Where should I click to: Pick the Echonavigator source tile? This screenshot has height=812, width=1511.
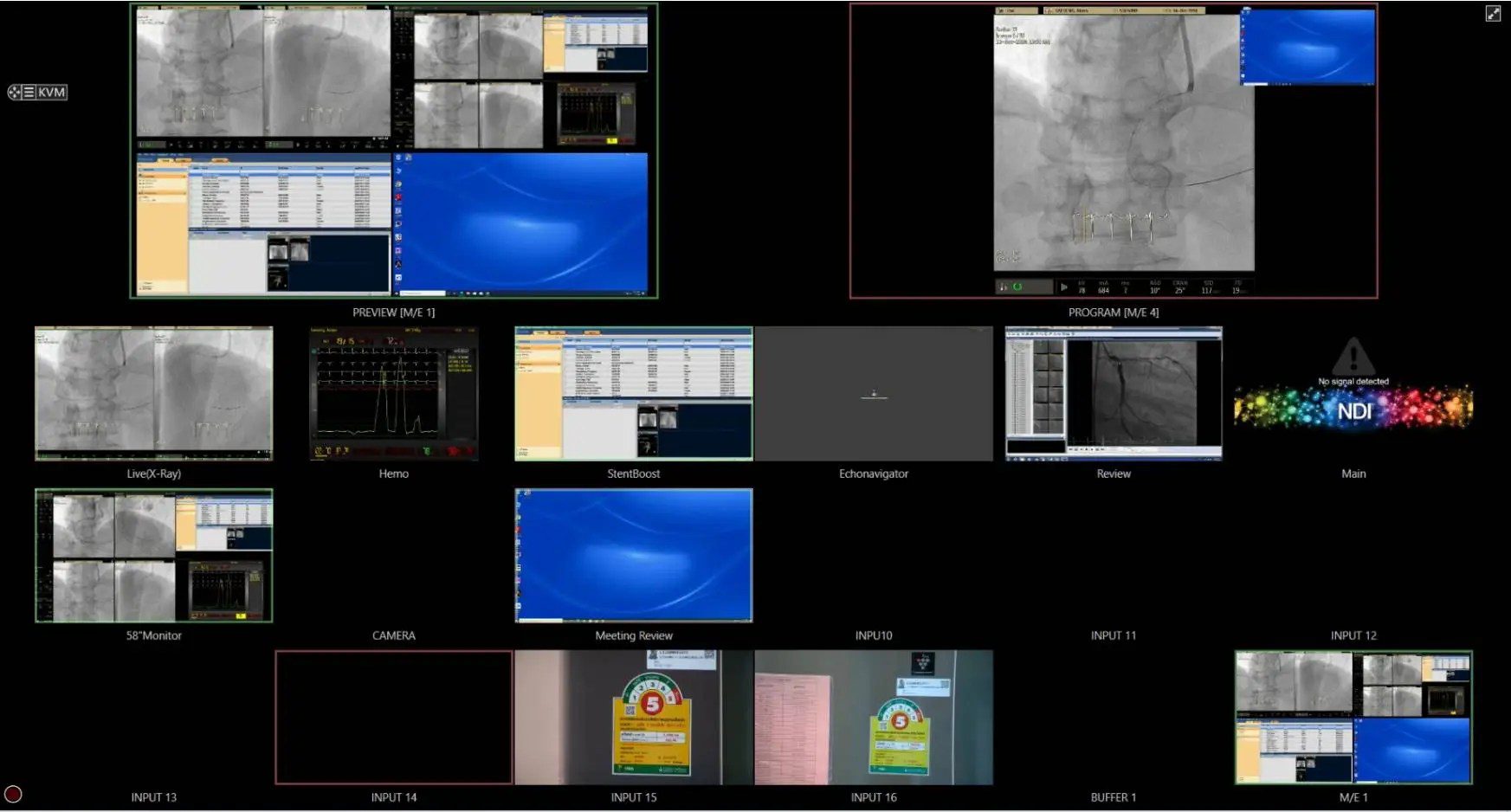point(874,393)
